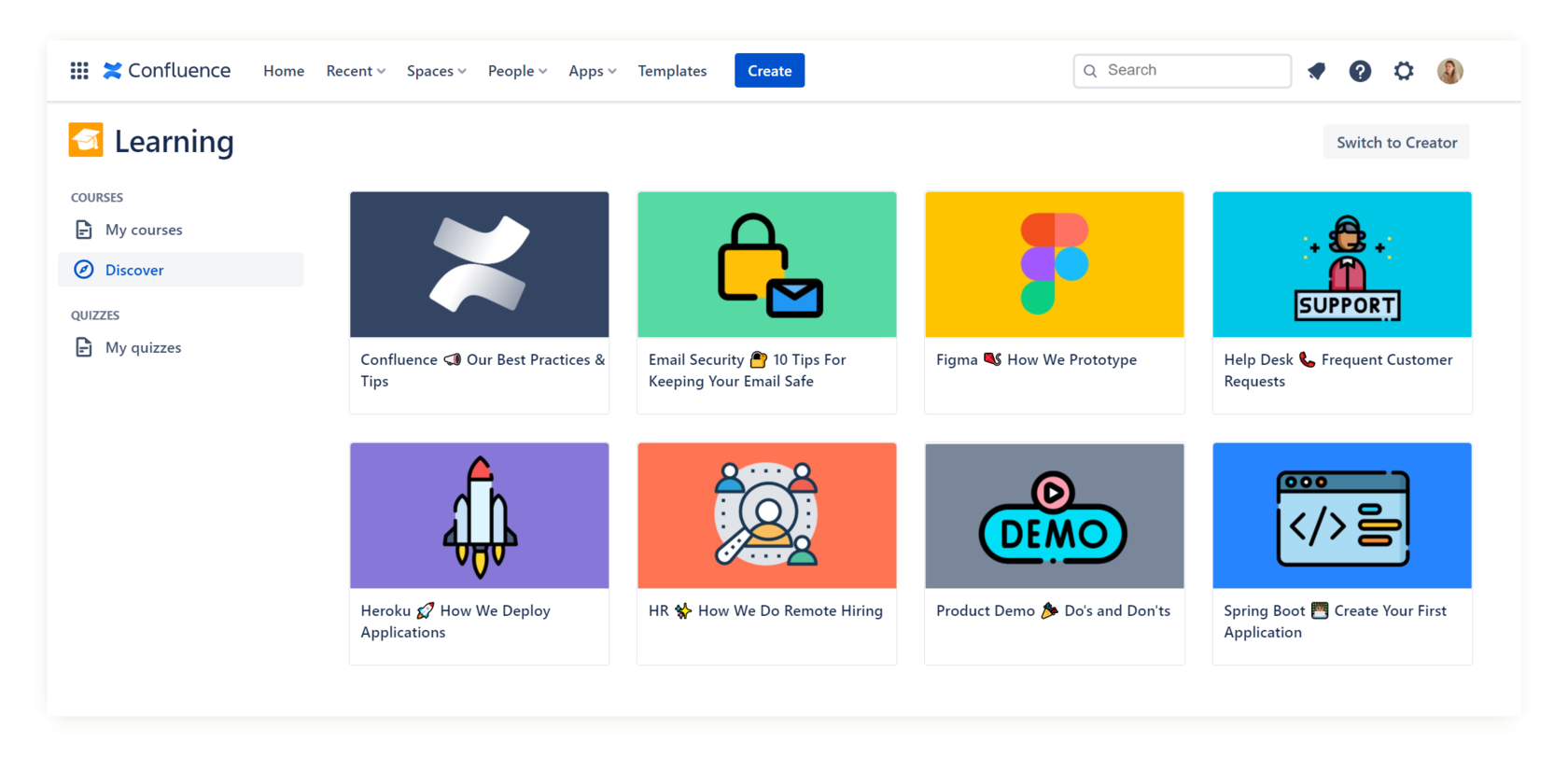This screenshot has width=1568, height=770.
Task: Open the app switcher grid icon
Action: tap(79, 71)
